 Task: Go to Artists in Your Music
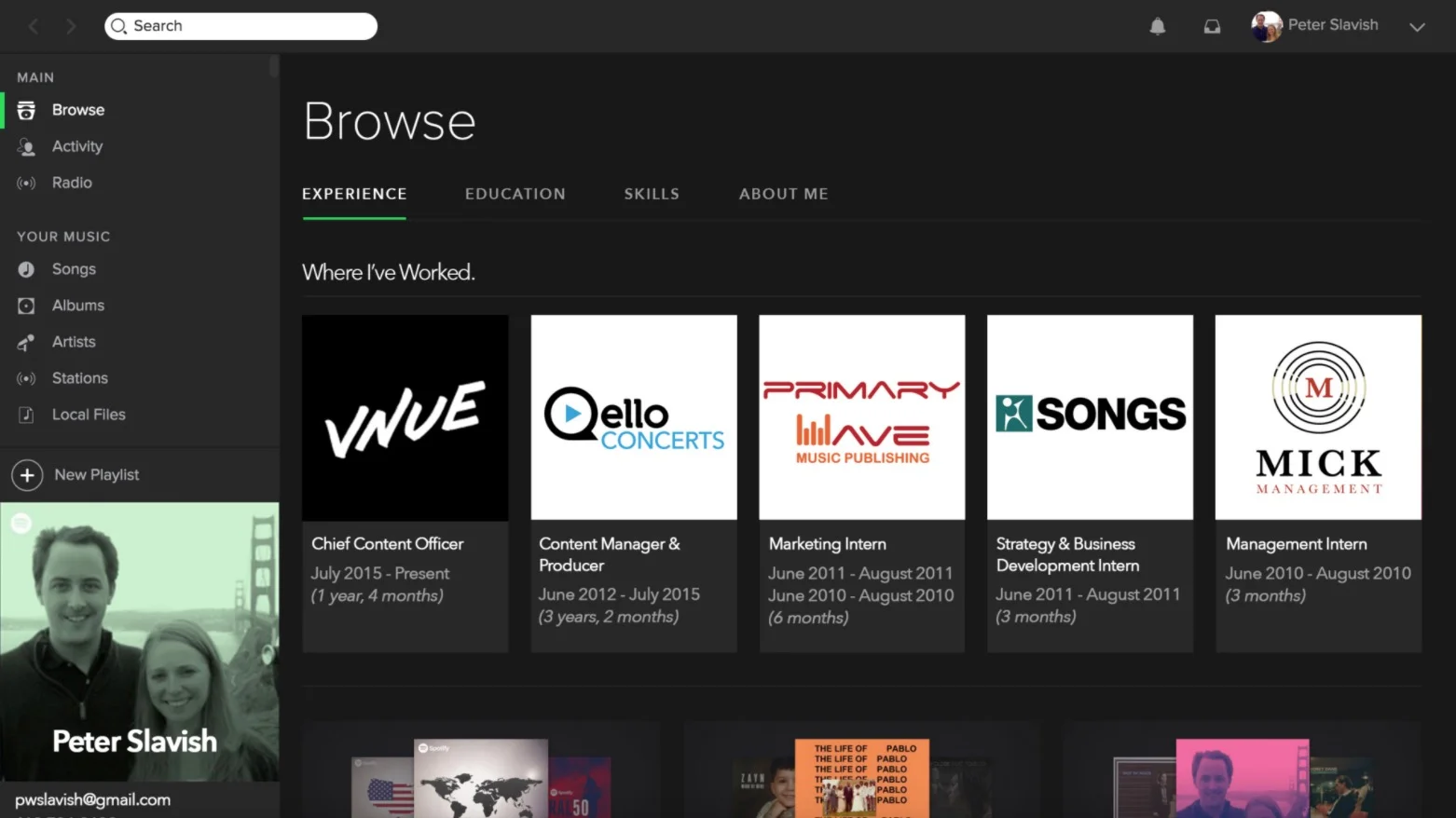(74, 342)
